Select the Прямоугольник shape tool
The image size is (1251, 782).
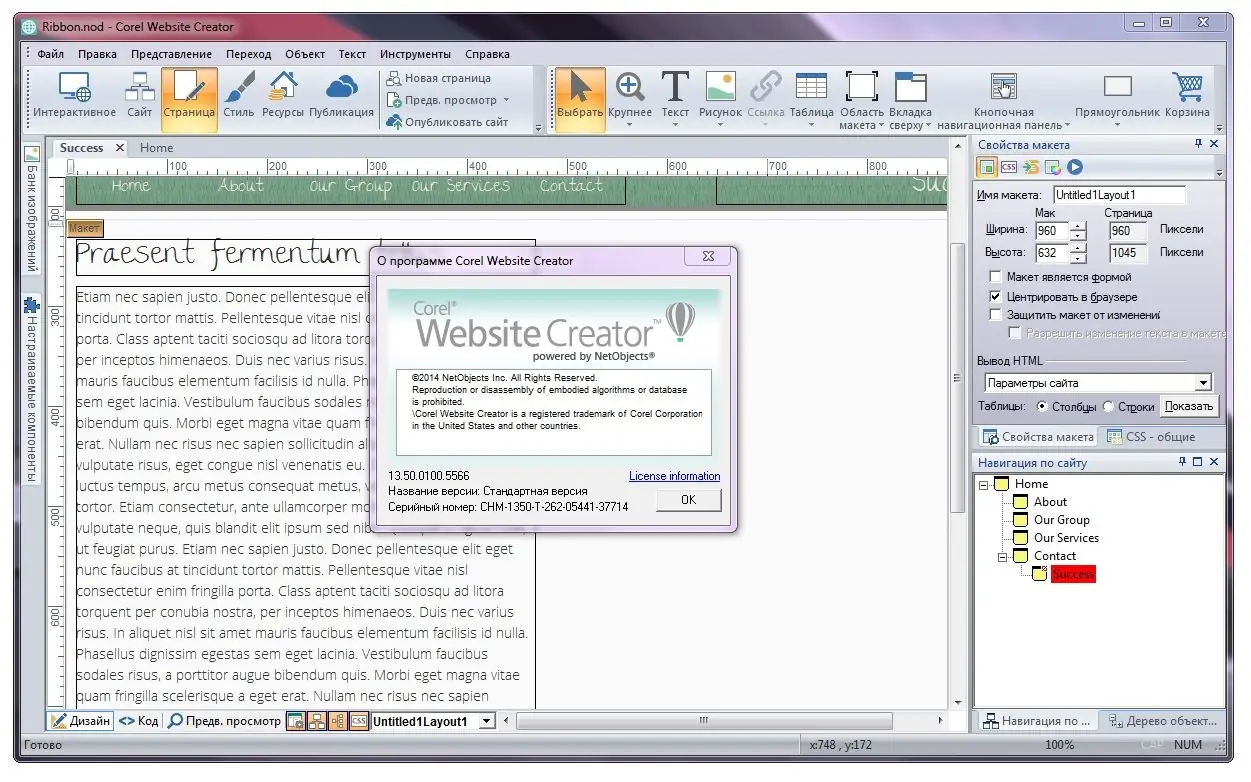(x=1117, y=97)
